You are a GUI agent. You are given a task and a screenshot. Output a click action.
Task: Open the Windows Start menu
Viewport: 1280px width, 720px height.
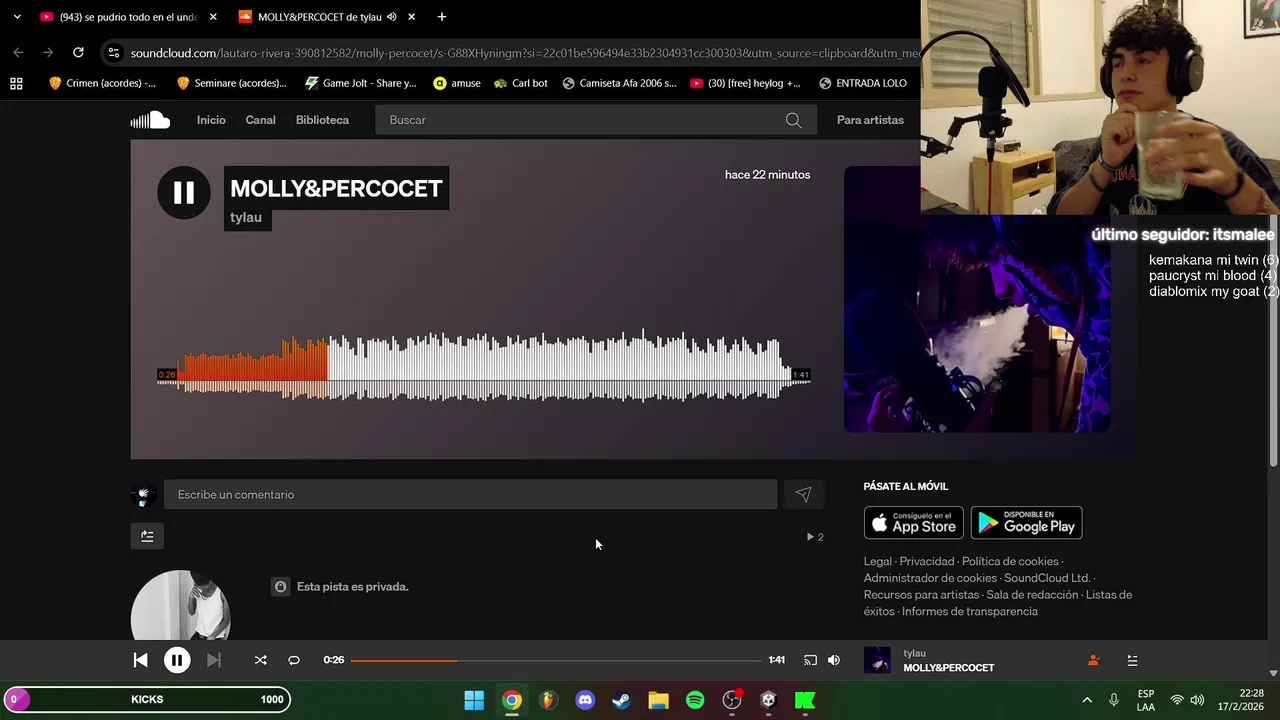point(474,700)
